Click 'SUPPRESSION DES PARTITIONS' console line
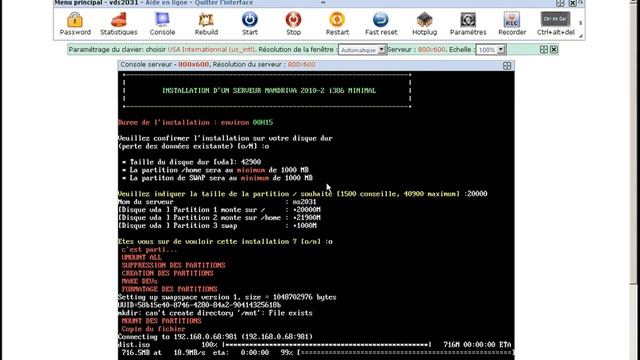 pyautogui.click(x=173, y=265)
